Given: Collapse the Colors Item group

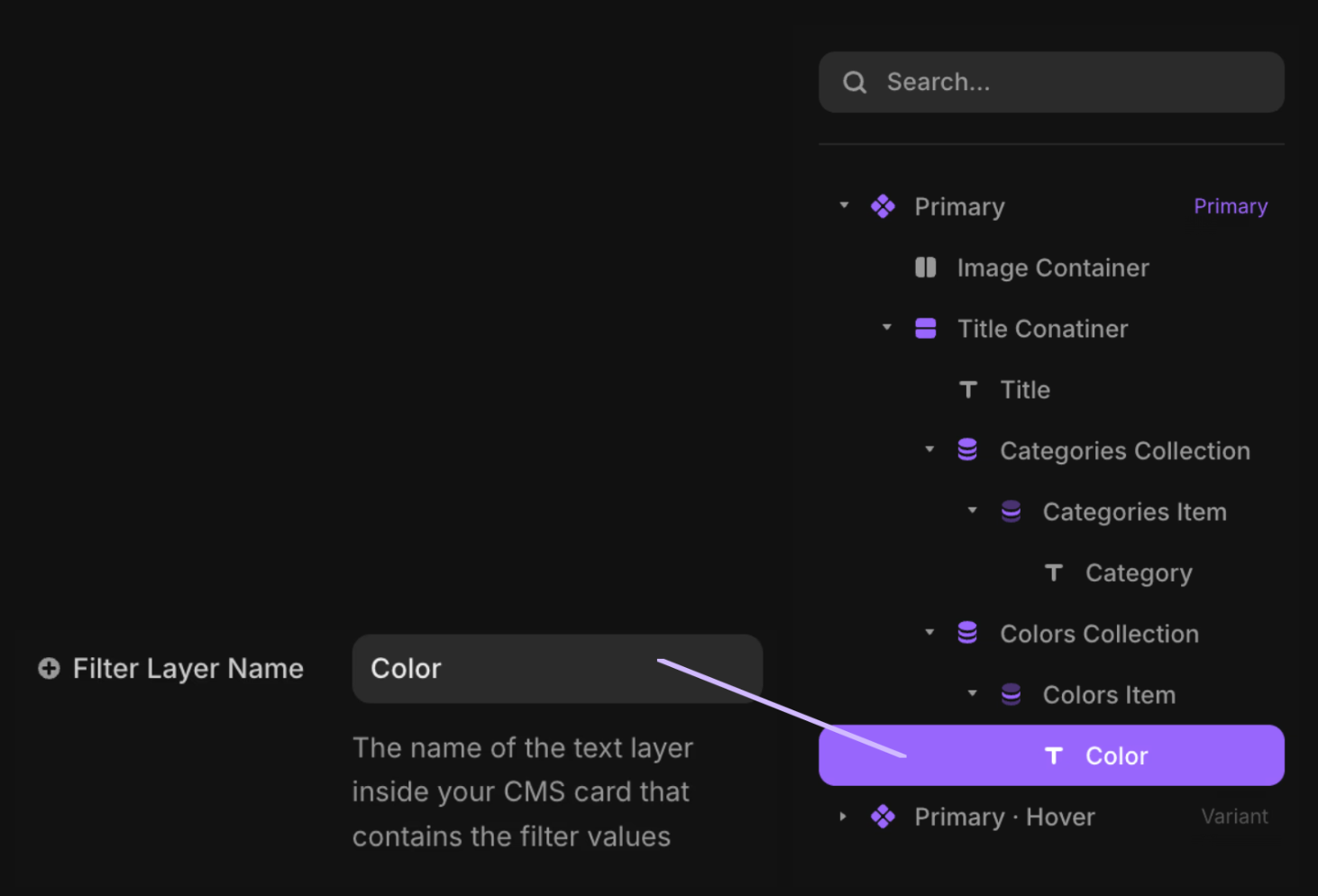Looking at the screenshot, I should point(972,693).
